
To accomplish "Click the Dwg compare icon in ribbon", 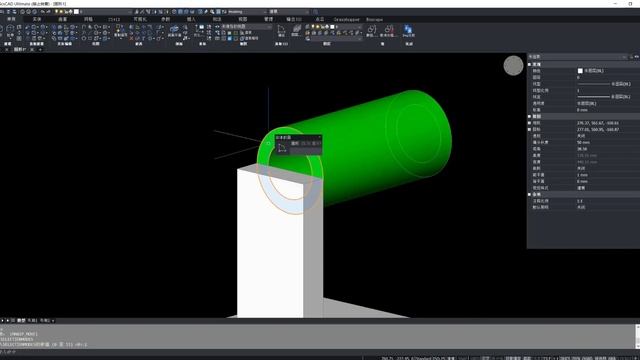I will pos(408,31).
